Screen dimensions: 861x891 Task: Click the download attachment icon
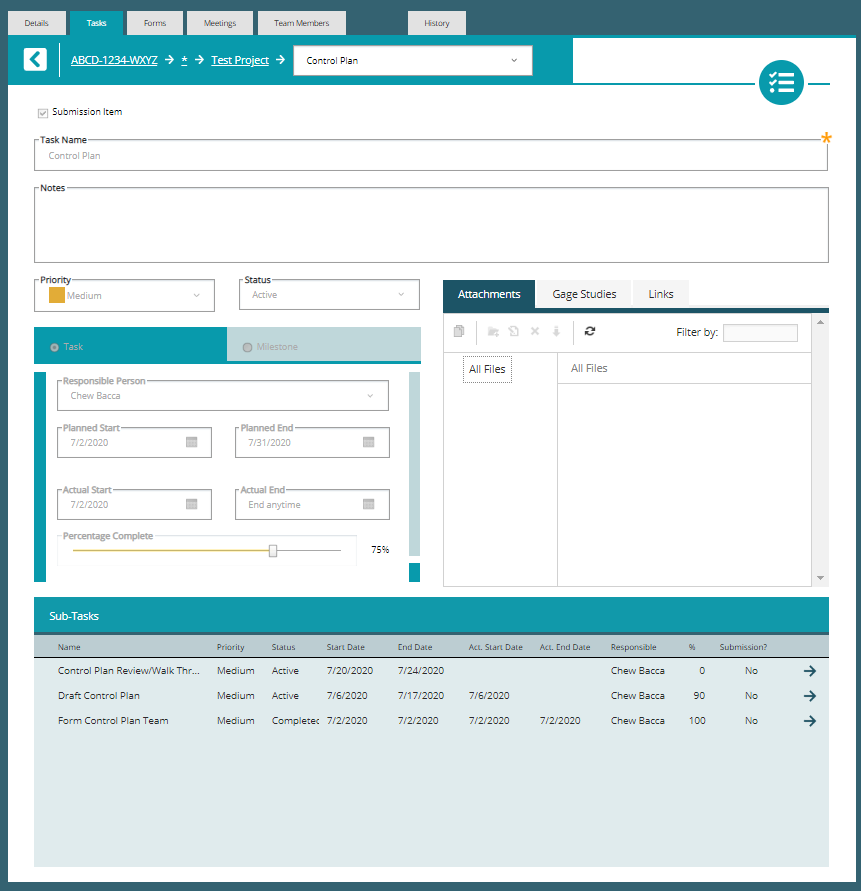pyautogui.click(x=556, y=331)
